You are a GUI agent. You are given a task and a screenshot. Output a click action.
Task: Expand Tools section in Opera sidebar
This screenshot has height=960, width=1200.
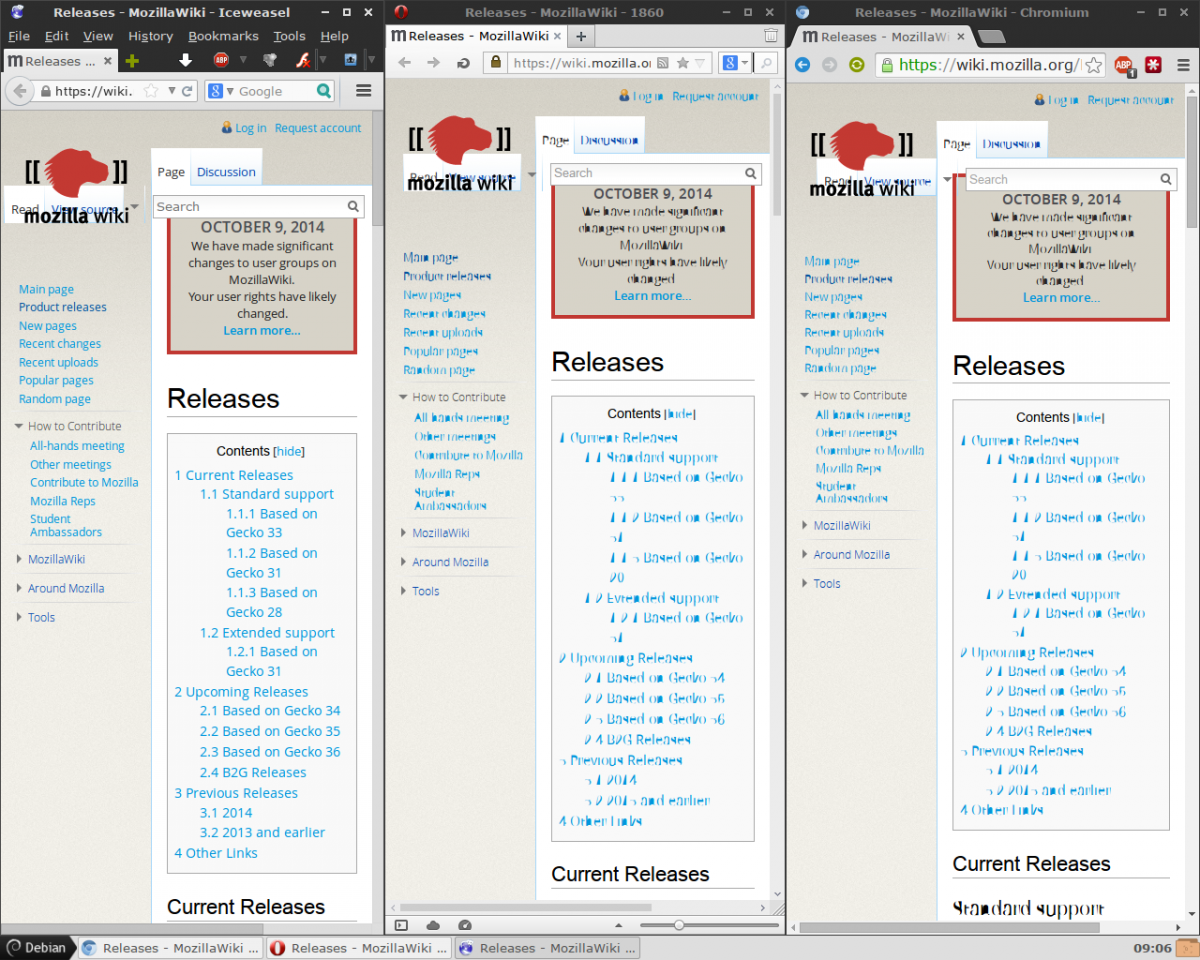coord(403,591)
